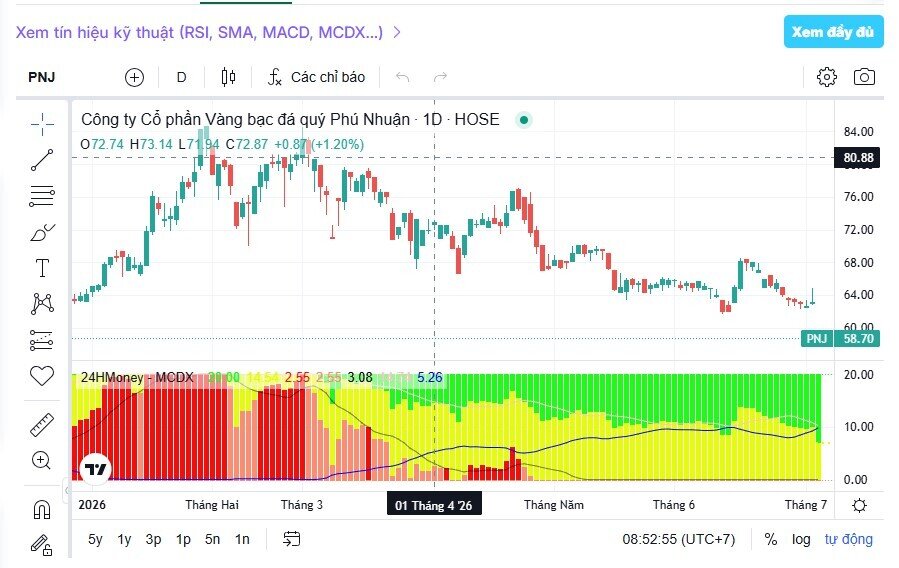Click the PNJ symbol search field

pos(42,77)
